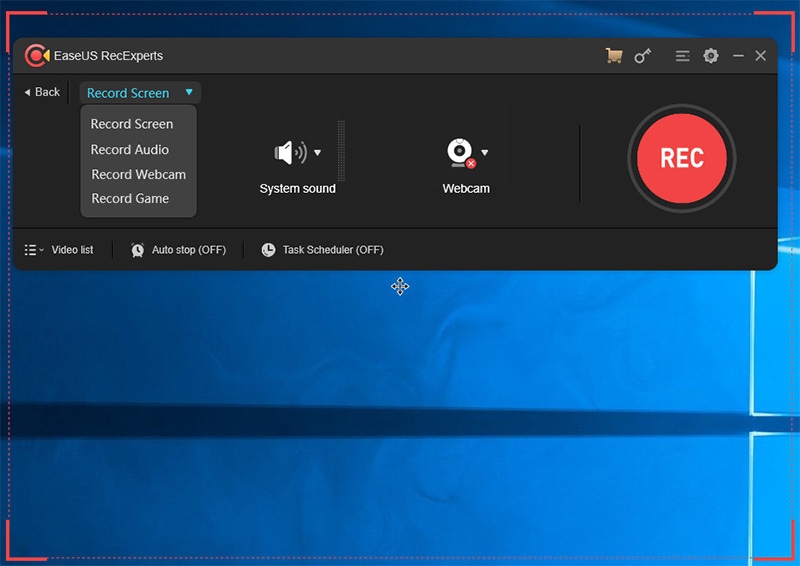Open the Video list dropdown icon

pos(34,250)
